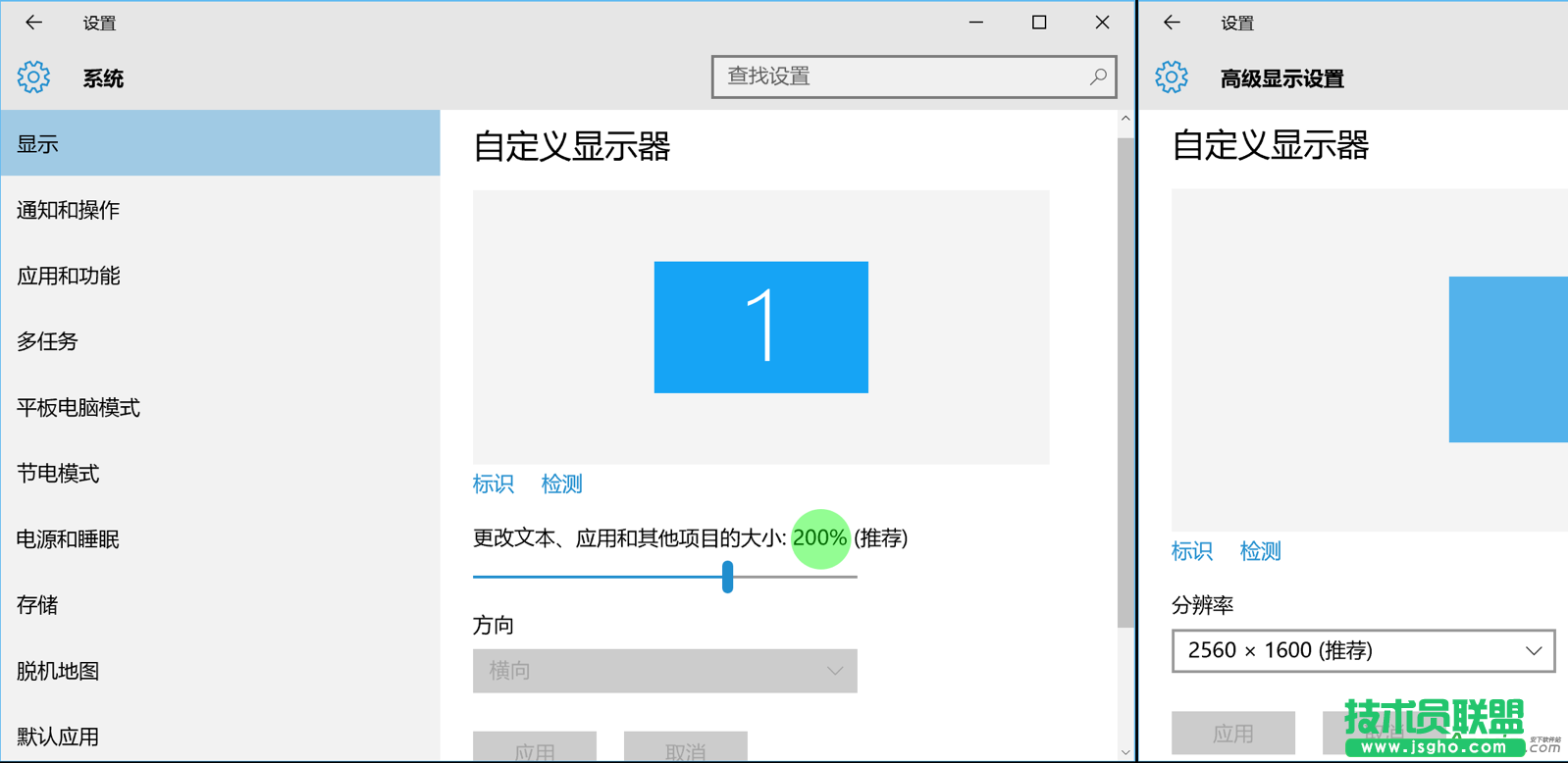The image size is (1568, 763).
Task: Click the vertical scrollbar thumb
Action: 1125,382
